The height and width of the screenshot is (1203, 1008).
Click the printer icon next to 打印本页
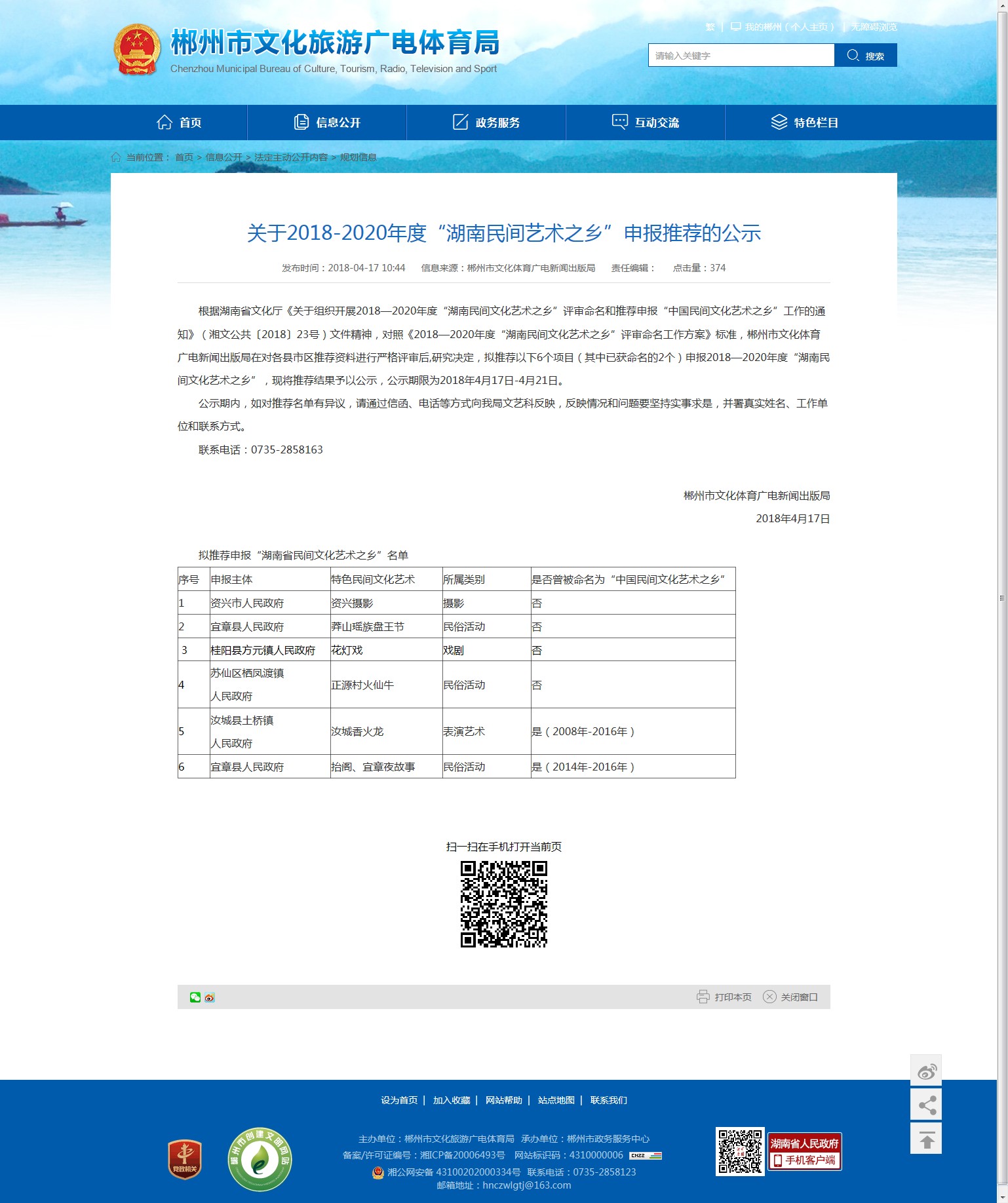pos(703,997)
